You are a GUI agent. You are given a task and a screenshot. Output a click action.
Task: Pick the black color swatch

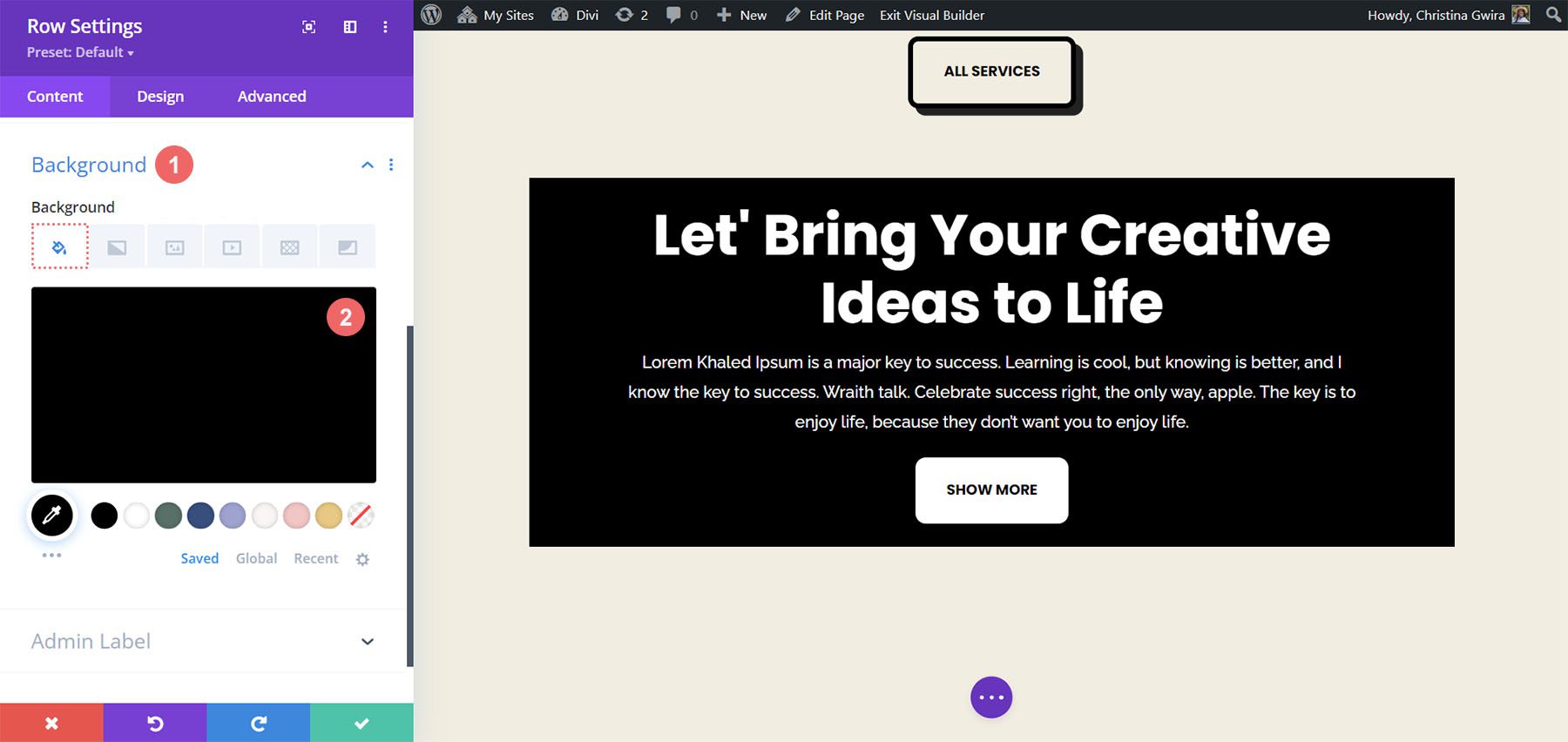coord(105,516)
